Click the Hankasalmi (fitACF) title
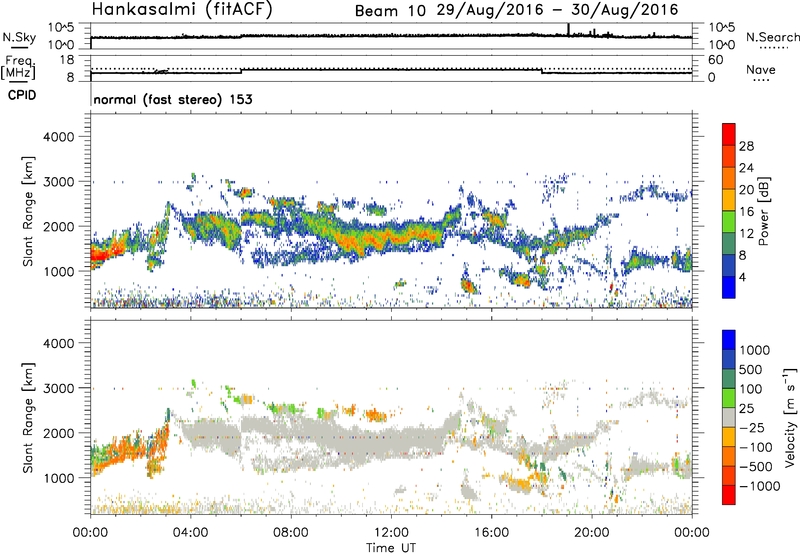Viewport: 800px width, 554px height. pyautogui.click(x=182, y=9)
